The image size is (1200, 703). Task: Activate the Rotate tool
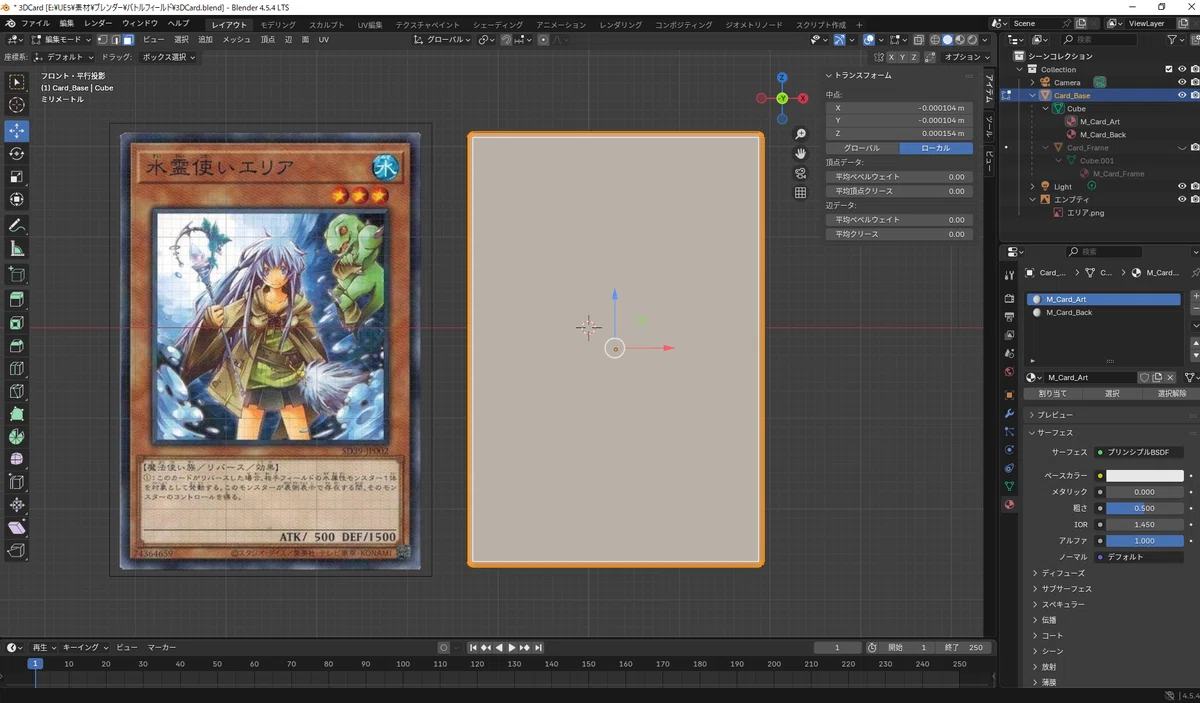click(x=16, y=154)
